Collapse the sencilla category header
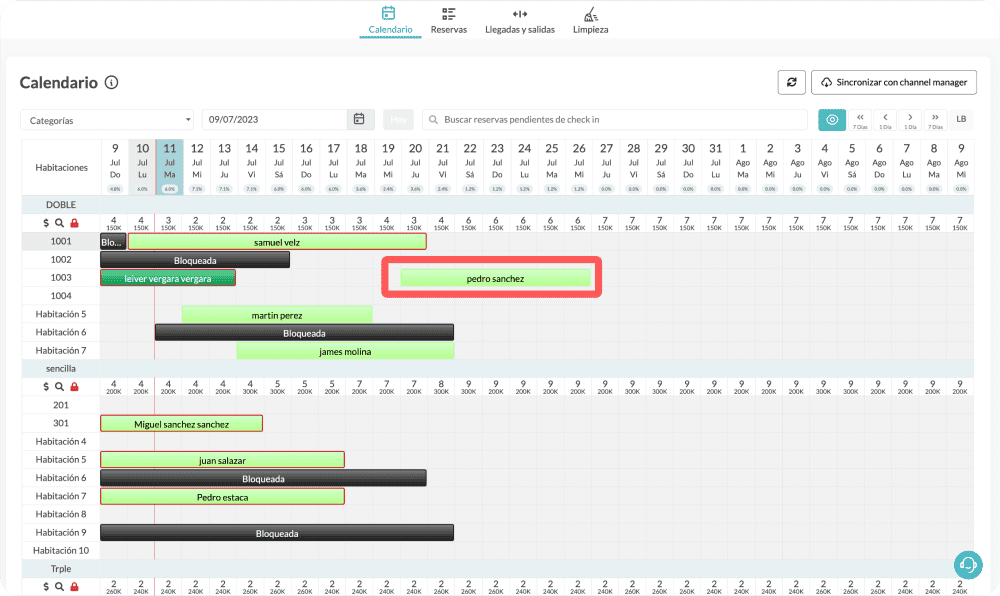 coord(61,368)
